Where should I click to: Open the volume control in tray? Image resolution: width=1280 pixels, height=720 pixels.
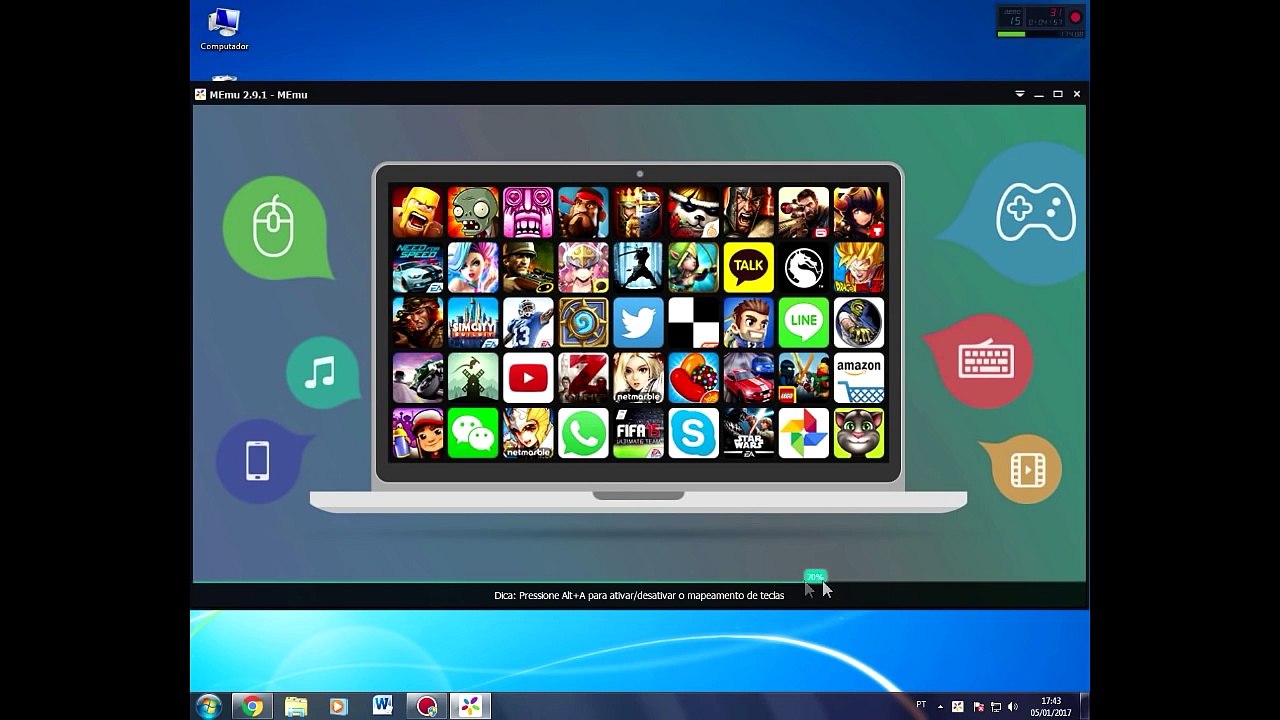(x=1013, y=707)
